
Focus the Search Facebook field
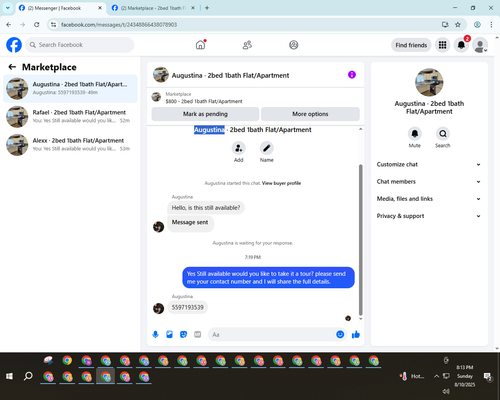click(80, 45)
